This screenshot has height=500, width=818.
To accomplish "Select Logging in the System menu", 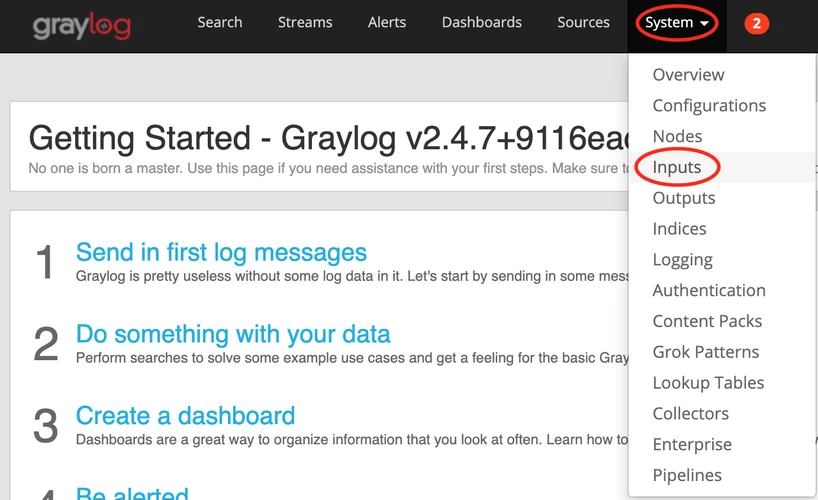I will pos(682,259).
